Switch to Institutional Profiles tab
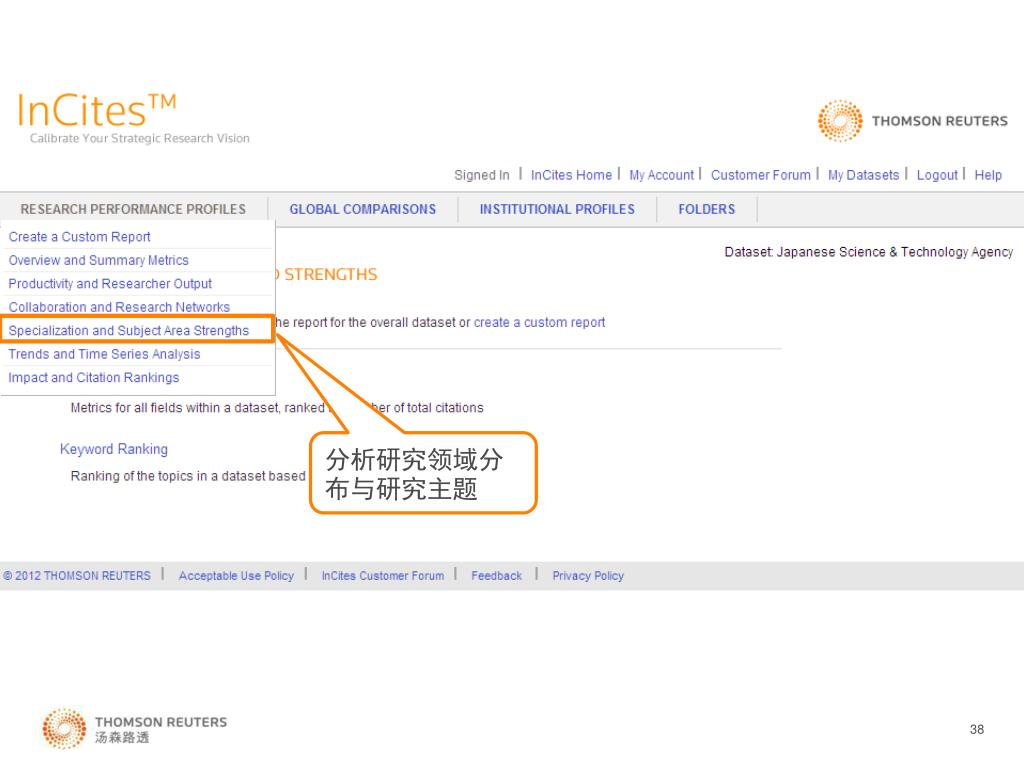 [557, 209]
